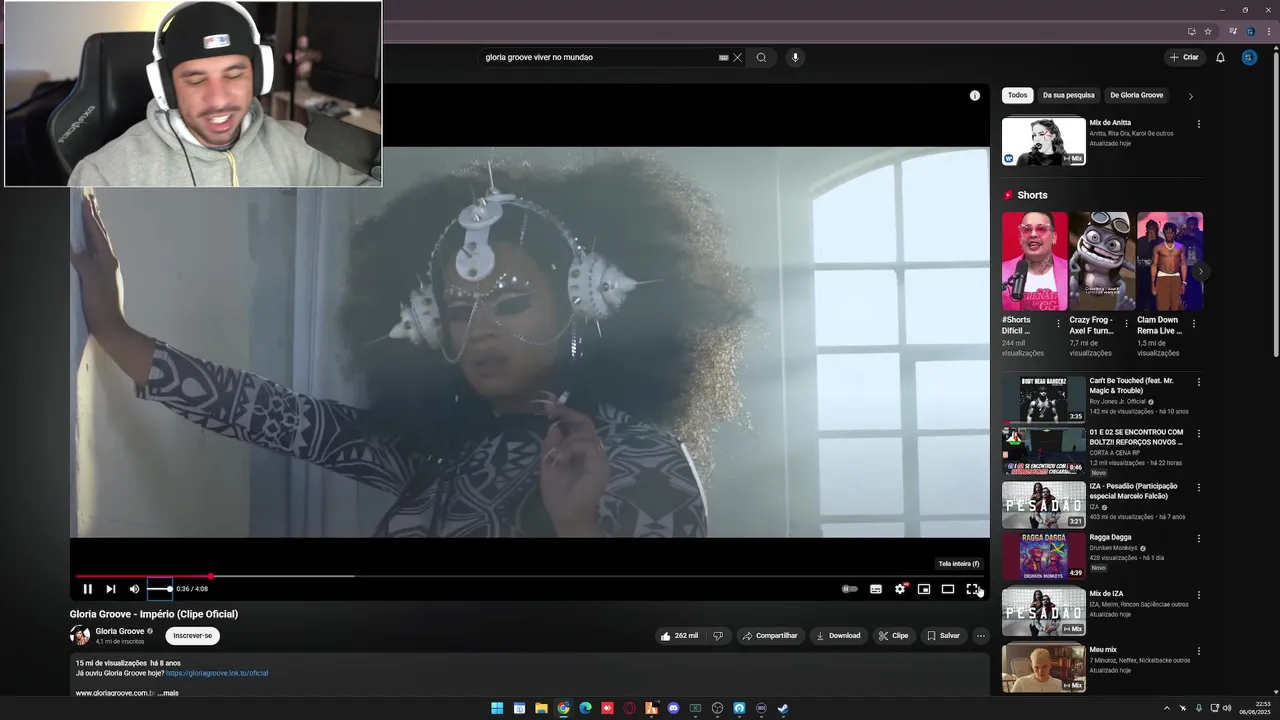Open options for Ragga Dagga video

[1199, 539]
